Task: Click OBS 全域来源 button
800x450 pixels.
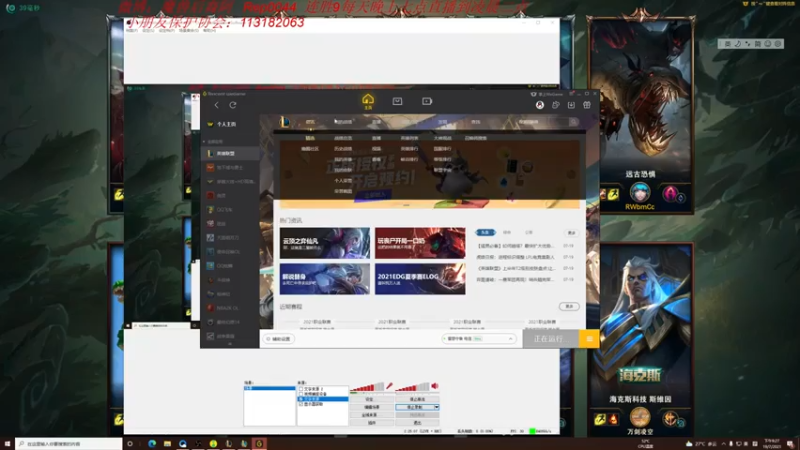Action: click(x=372, y=415)
